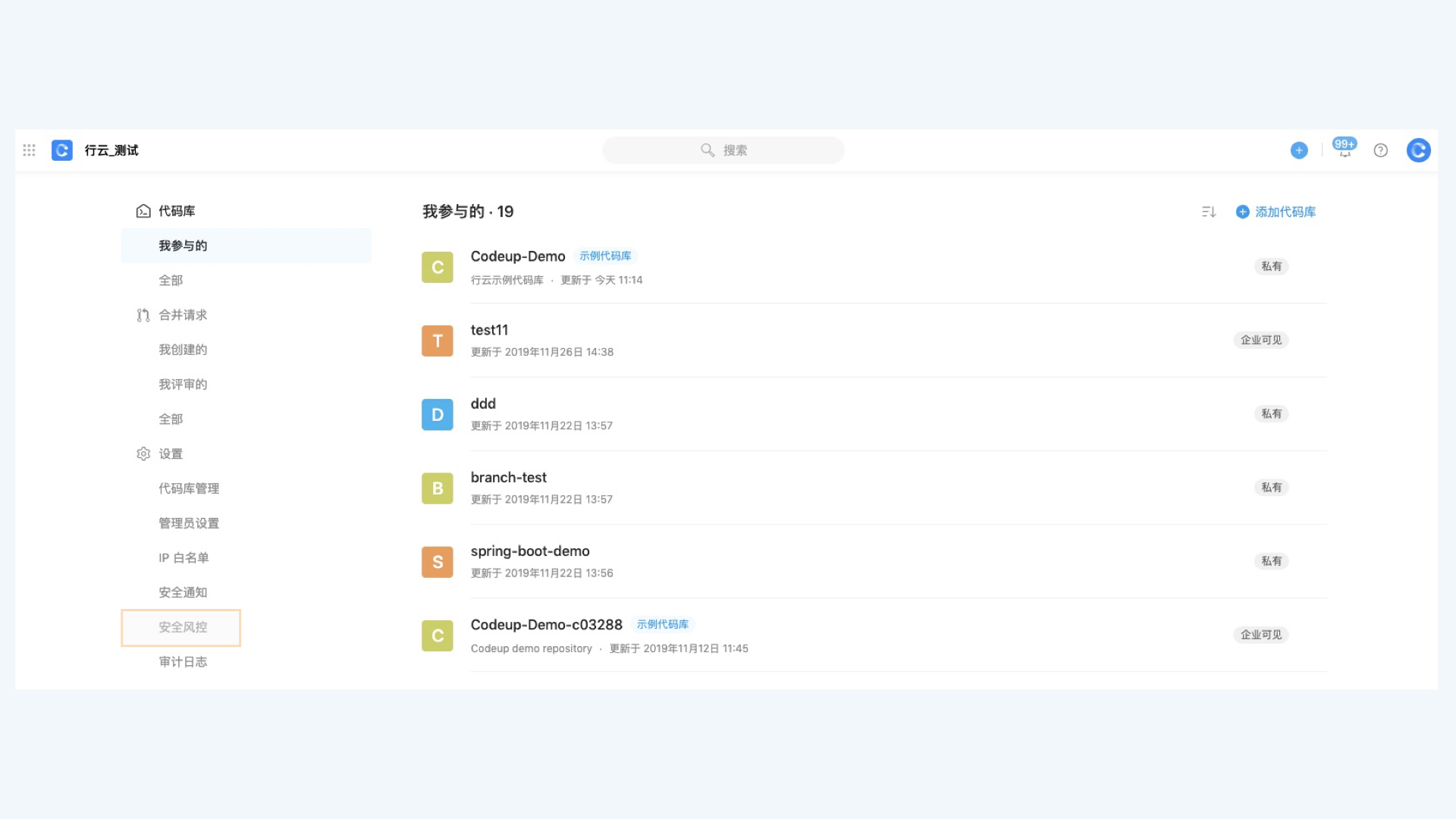The height and width of the screenshot is (819, 1456).
Task: Open the app grid launcher icon
Action: pos(29,150)
